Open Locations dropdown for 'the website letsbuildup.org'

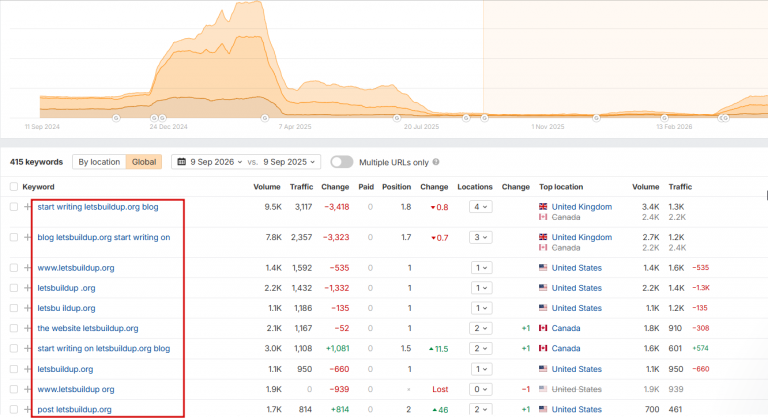click(x=480, y=328)
